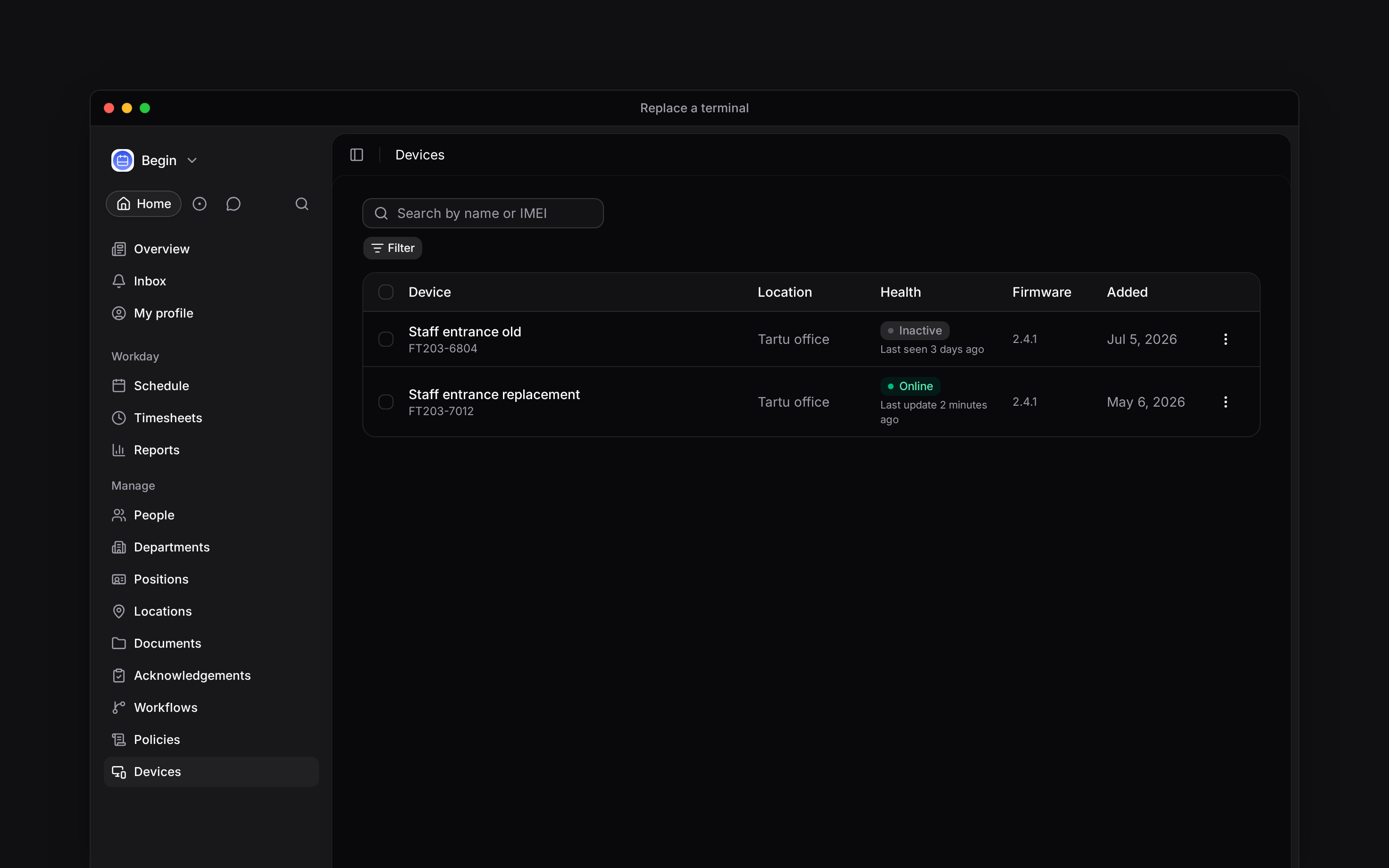Viewport: 1389px width, 868px height.
Task: Open Overview in the sidebar
Action: click(x=210, y=249)
